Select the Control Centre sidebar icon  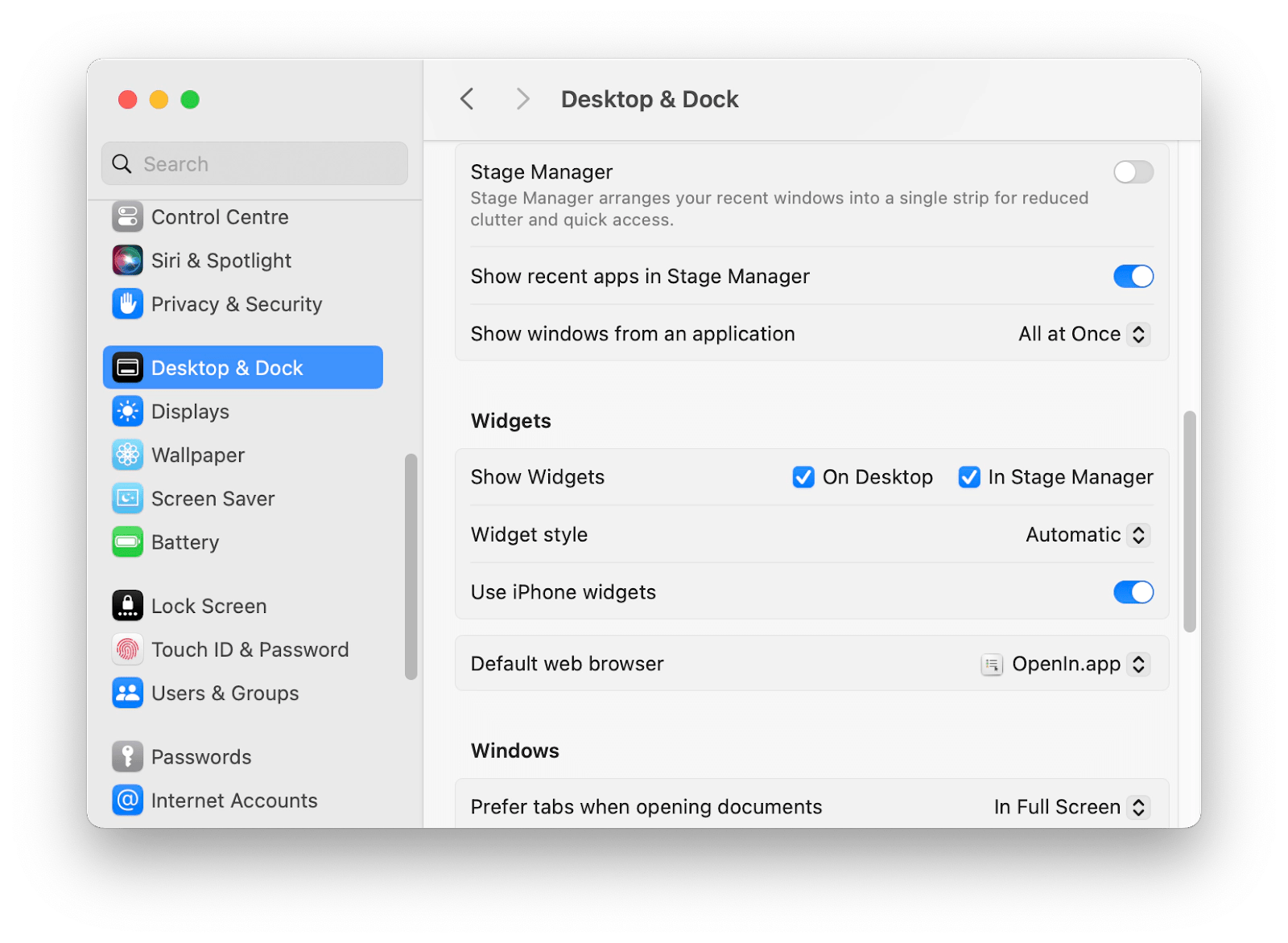pos(127,216)
